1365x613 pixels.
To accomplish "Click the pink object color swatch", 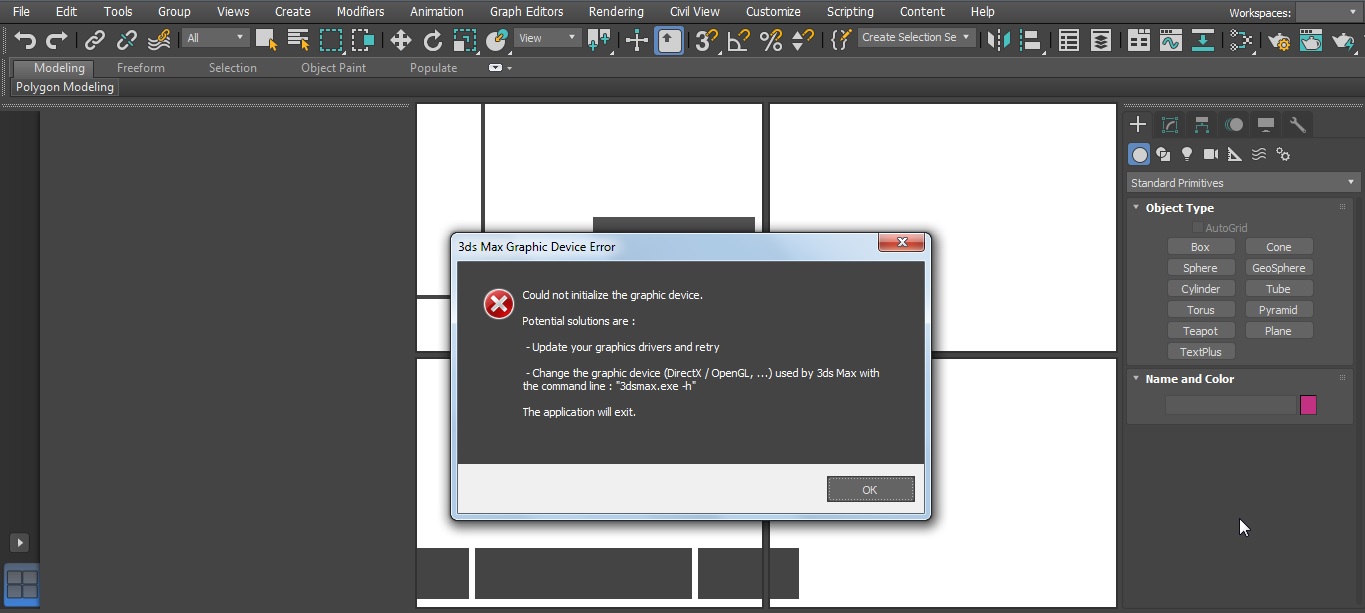I will tap(1308, 405).
